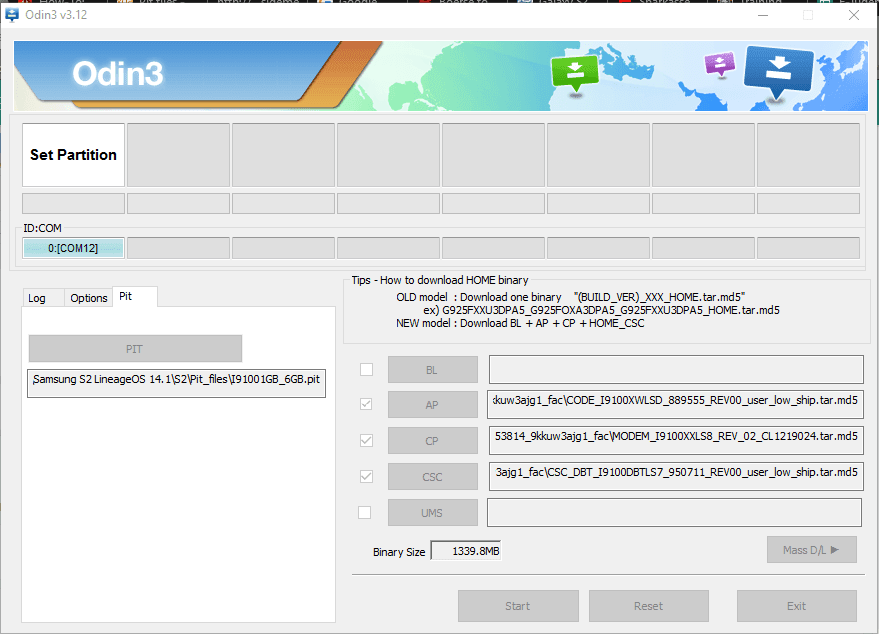This screenshot has width=879, height=634.
Task: Click the 0:[COM12] port indicator
Action: pyautogui.click(x=73, y=248)
